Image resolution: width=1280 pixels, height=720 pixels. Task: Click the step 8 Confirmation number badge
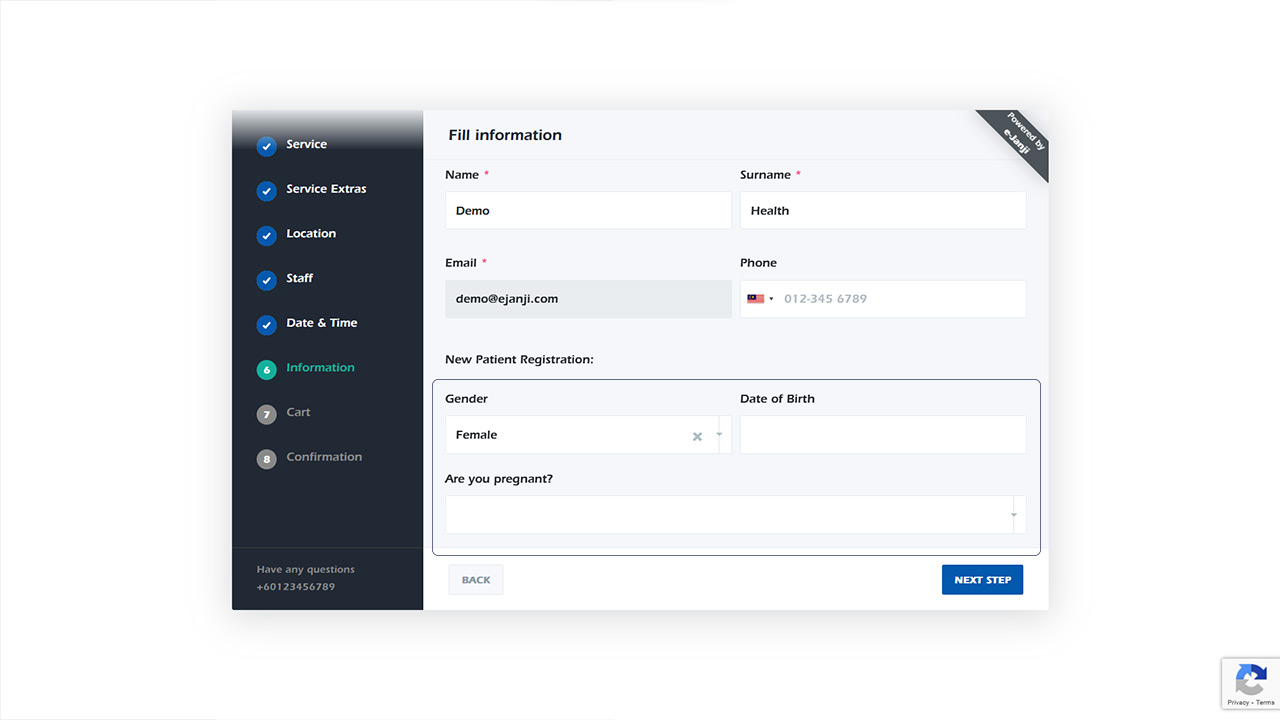click(x=266, y=460)
